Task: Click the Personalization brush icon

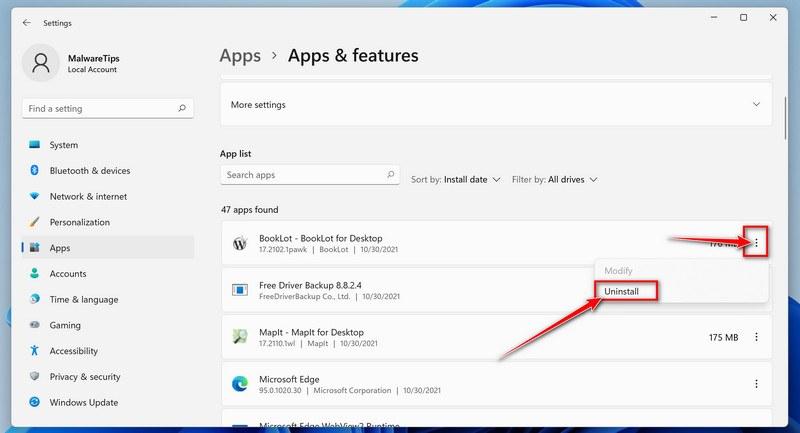Action: [34, 222]
